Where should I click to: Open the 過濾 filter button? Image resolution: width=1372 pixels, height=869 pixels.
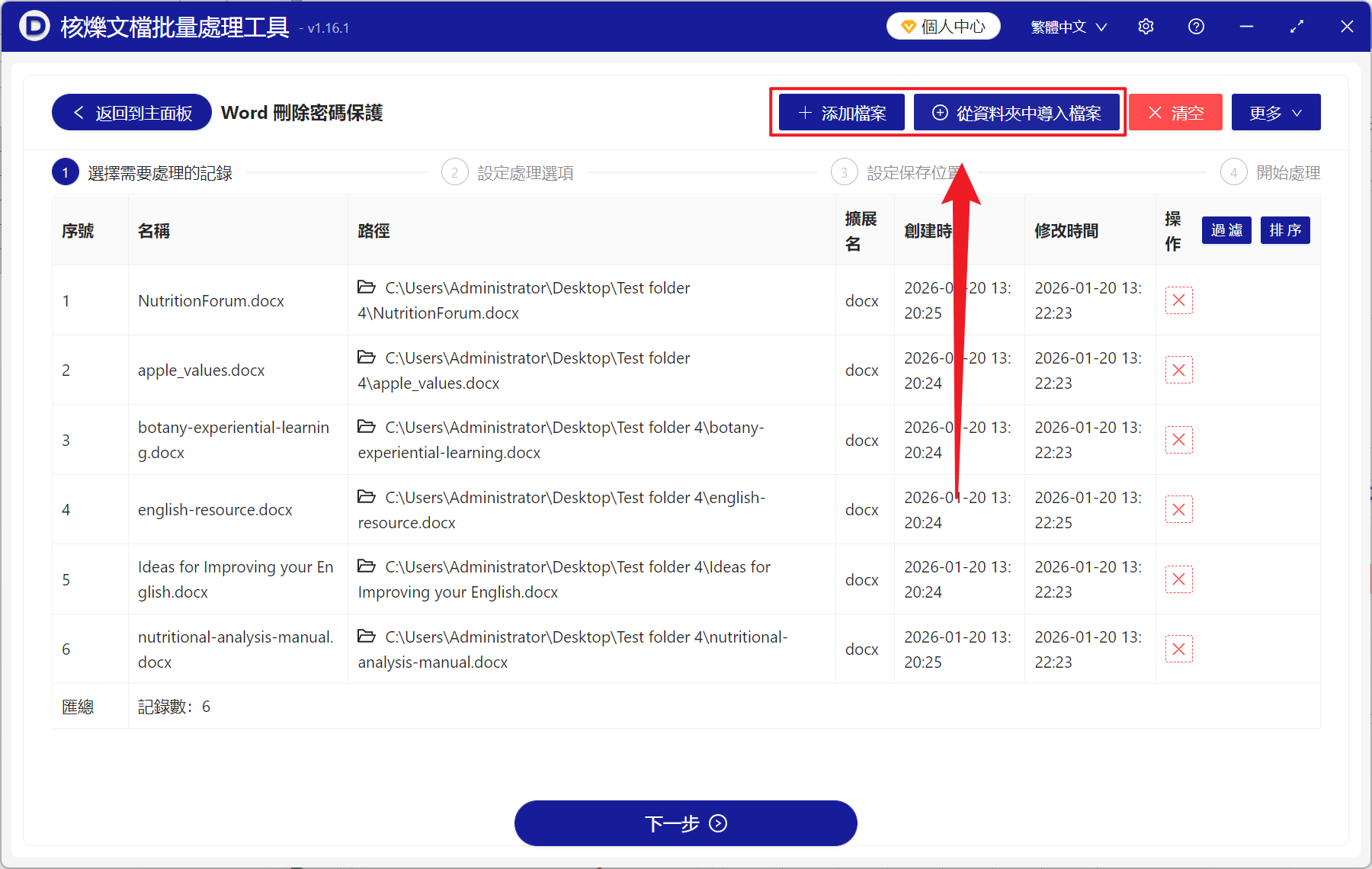1226,230
